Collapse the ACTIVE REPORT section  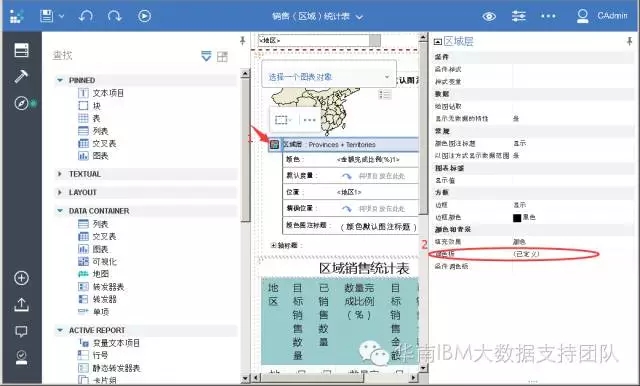(x=60, y=330)
